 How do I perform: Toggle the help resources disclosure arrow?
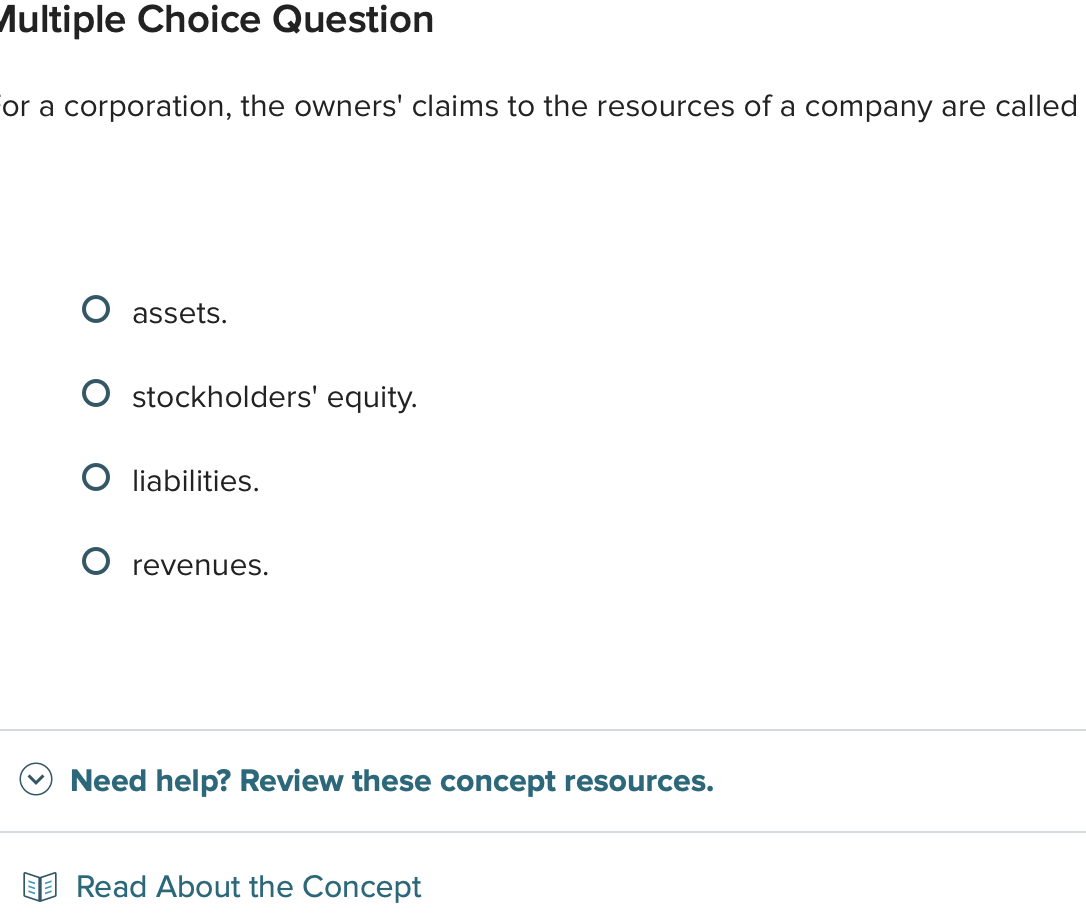click(x=35, y=779)
